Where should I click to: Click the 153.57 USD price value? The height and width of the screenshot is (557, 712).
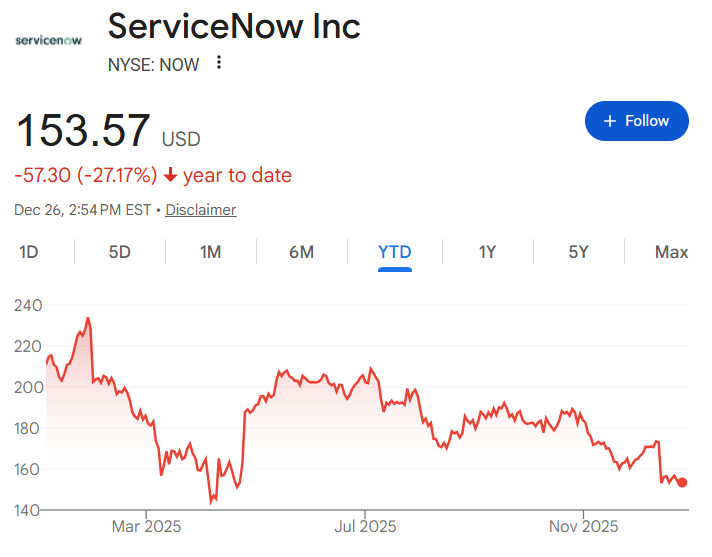[x=82, y=131]
